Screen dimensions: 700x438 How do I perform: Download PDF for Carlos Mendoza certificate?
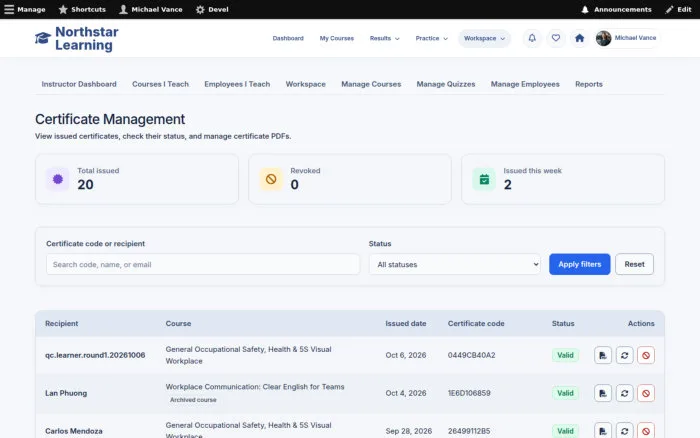coord(603,430)
